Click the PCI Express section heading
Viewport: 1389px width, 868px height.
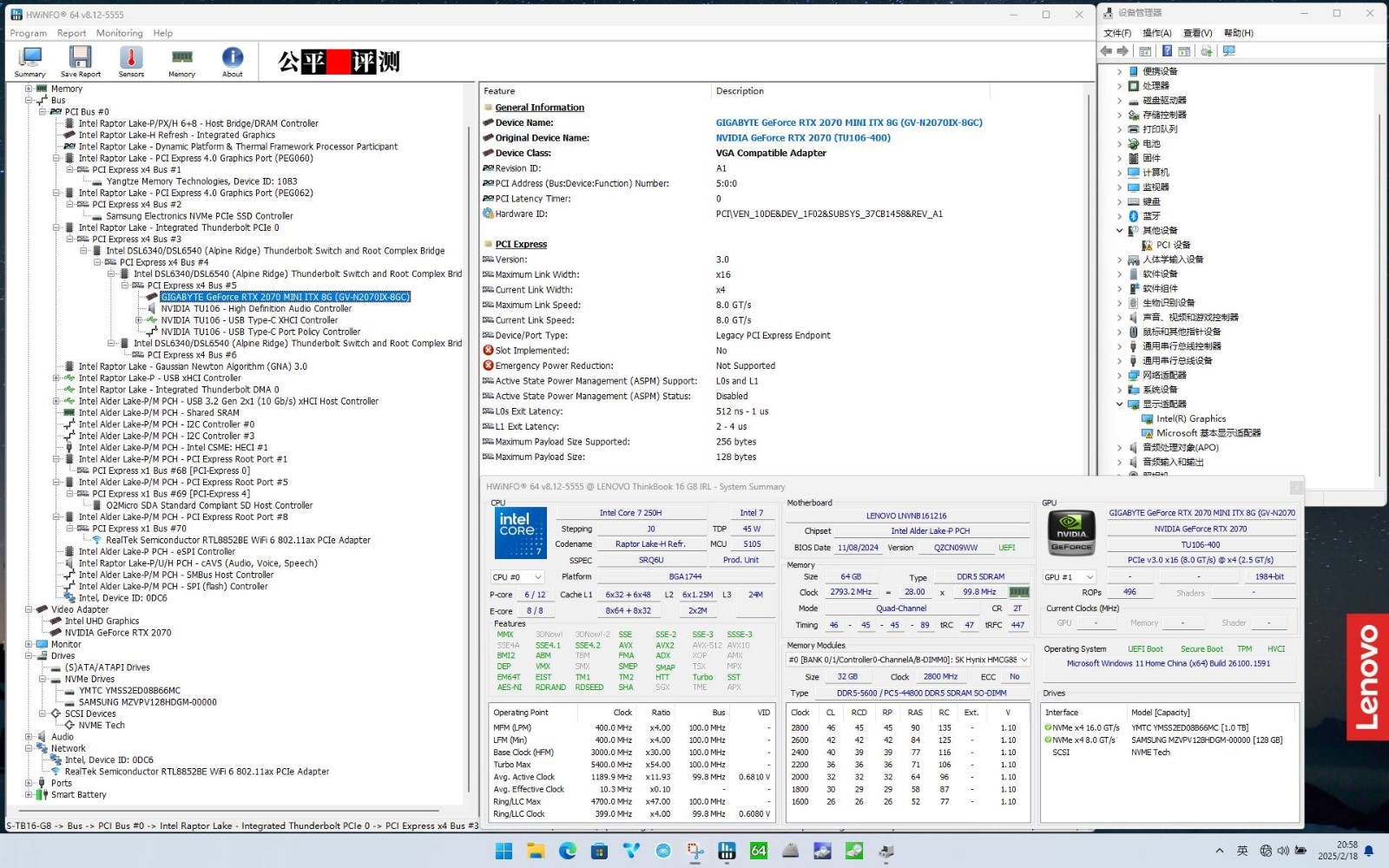click(x=521, y=244)
